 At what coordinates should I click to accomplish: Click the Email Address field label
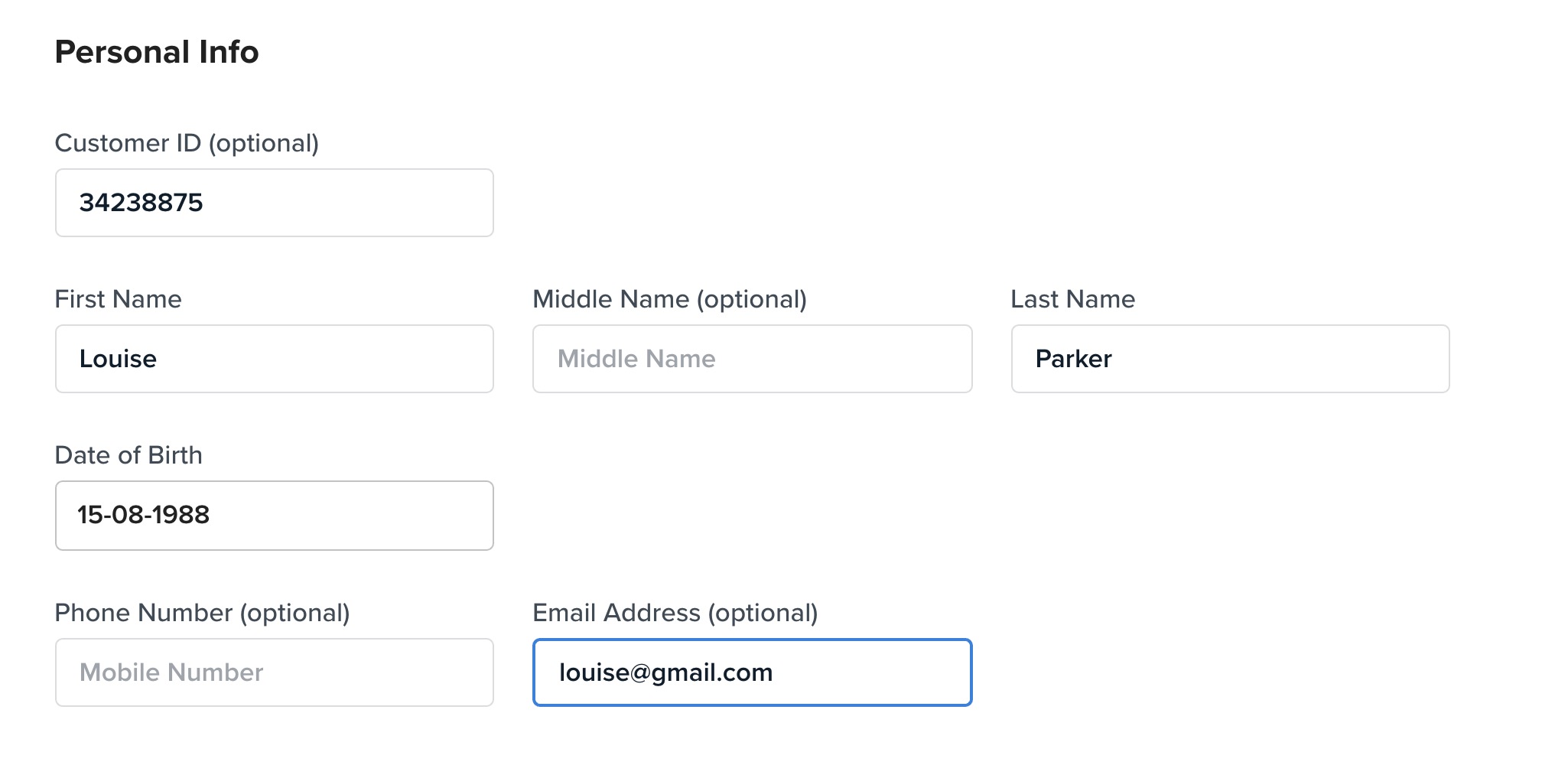616,613
